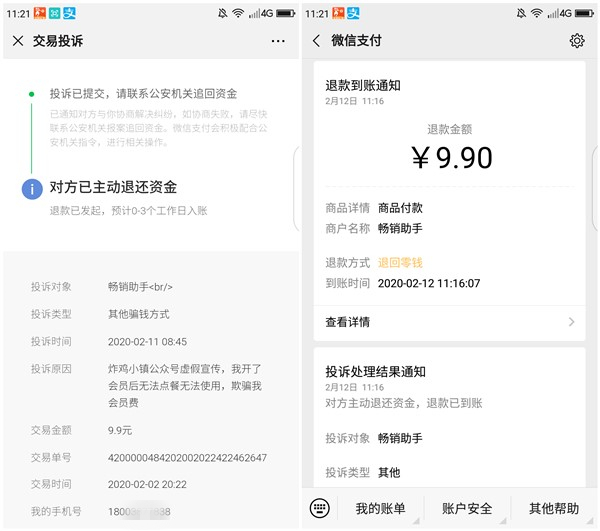The height and width of the screenshot is (531, 600).
Task: Select the transaction number 交易单号 value
Action: pyautogui.click(x=187, y=458)
